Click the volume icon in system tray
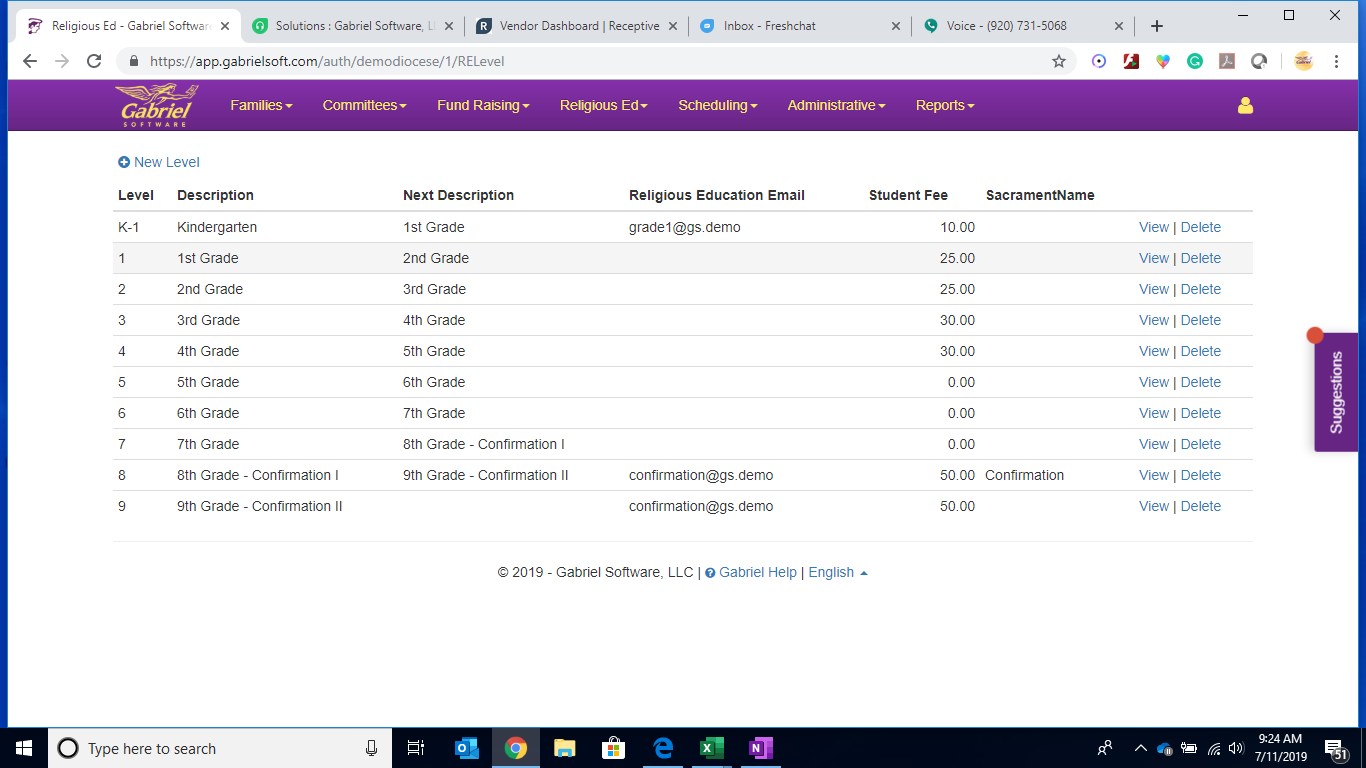The width and height of the screenshot is (1366, 768). coord(1236,748)
